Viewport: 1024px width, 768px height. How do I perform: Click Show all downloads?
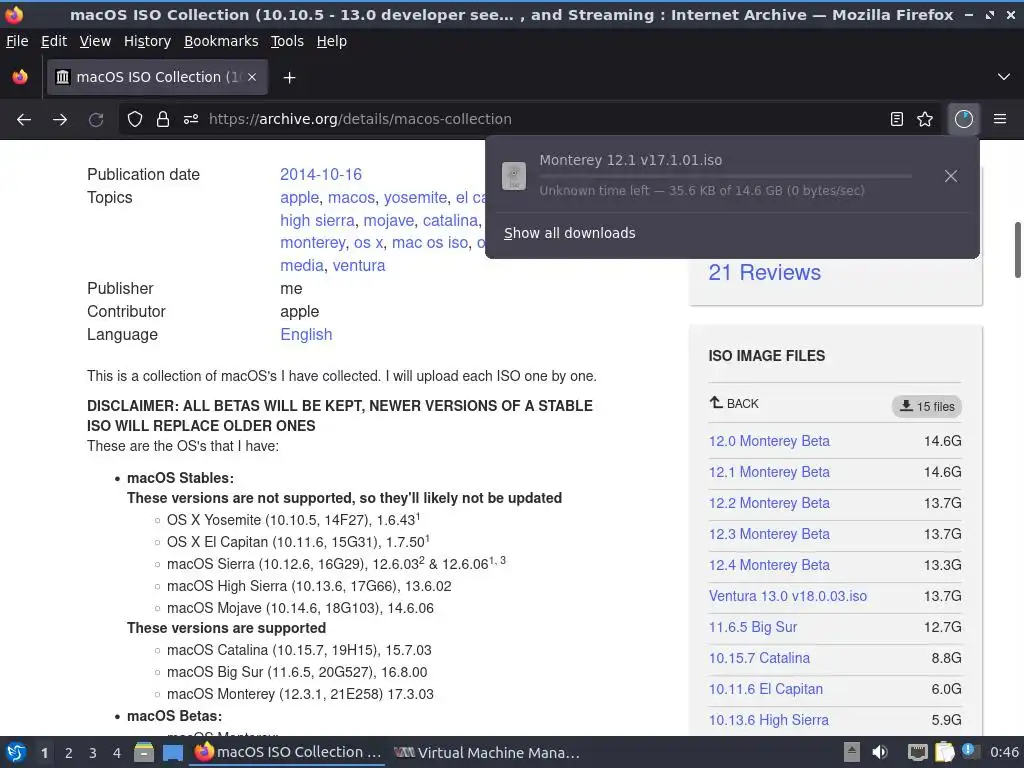pyautogui.click(x=569, y=233)
